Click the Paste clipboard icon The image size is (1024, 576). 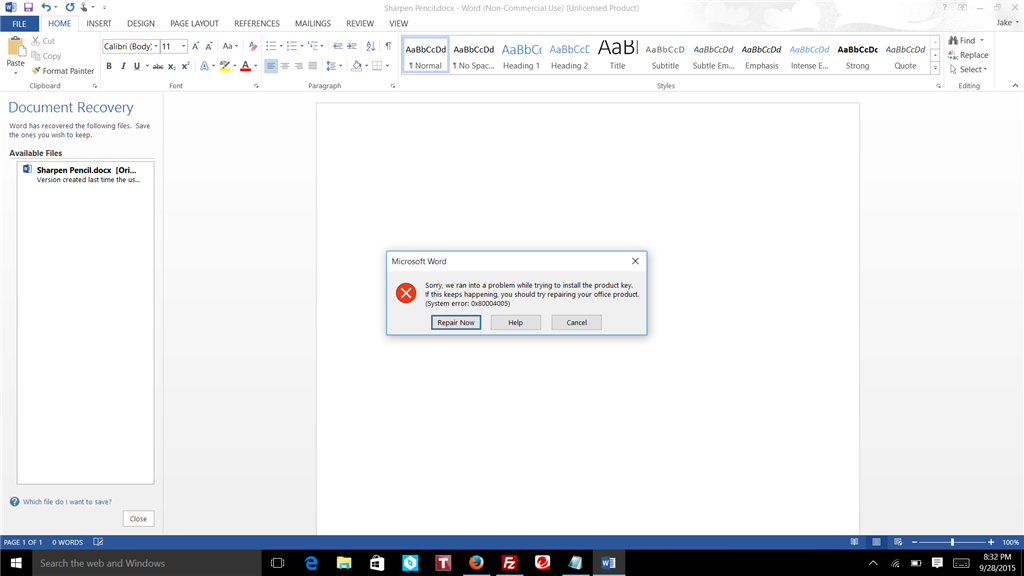(x=15, y=48)
